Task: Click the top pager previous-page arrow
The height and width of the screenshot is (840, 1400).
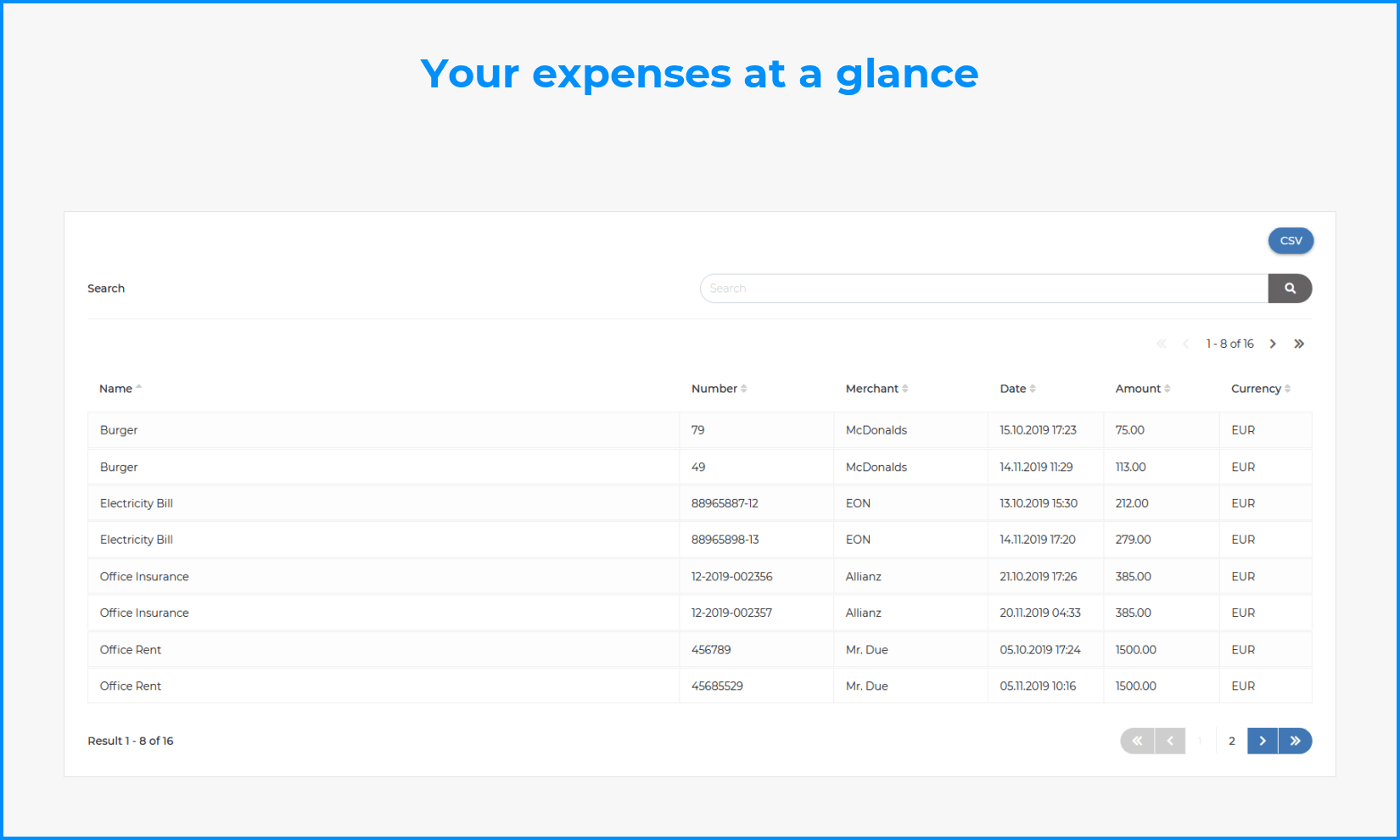Action: coord(1185,344)
